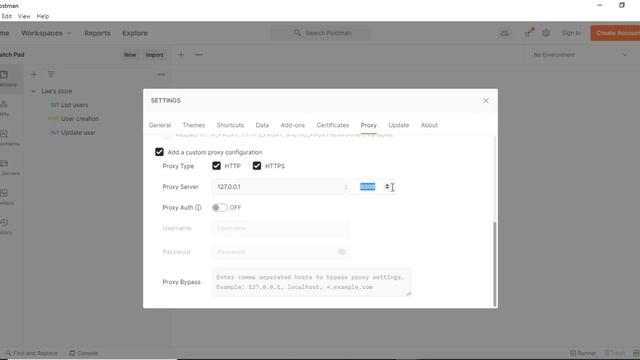Click the port number stepper arrows
640x360 pixels.
pos(387,187)
